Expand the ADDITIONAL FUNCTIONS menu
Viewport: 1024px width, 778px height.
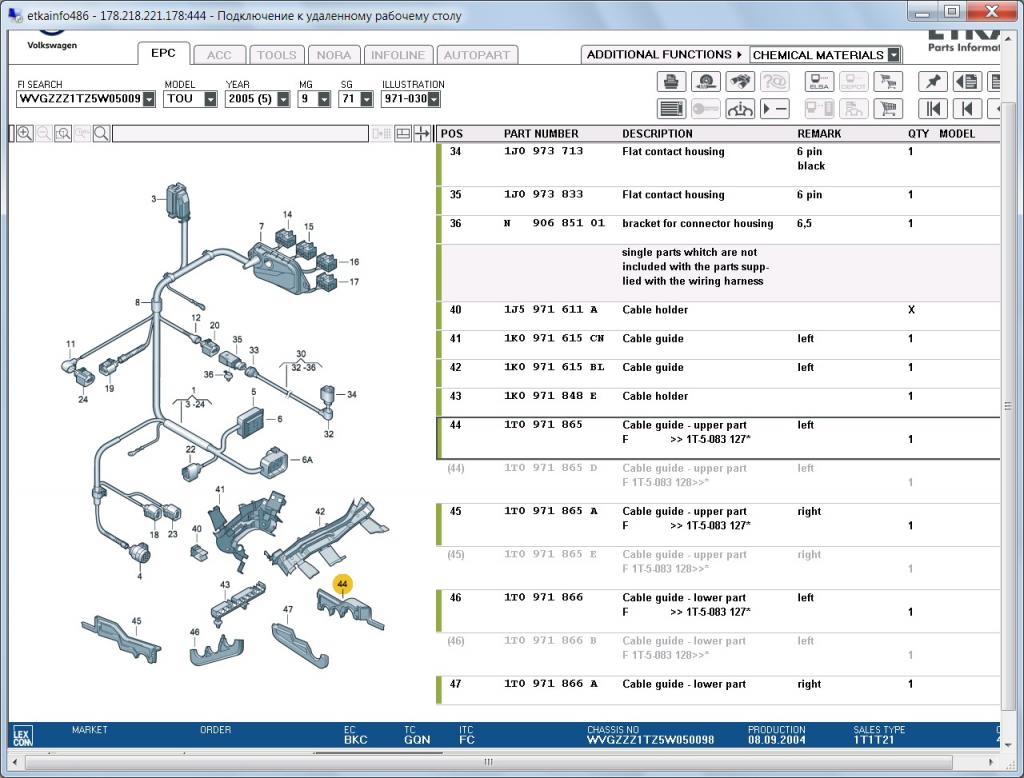(x=664, y=55)
